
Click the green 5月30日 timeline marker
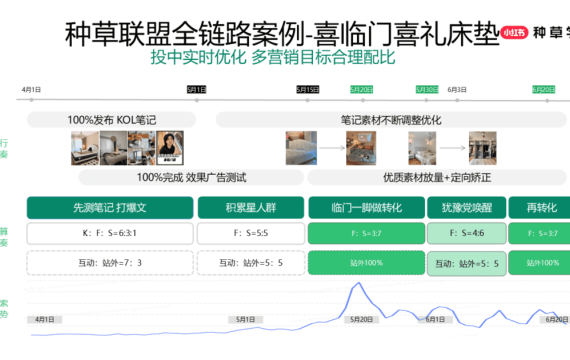coord(427,89)
